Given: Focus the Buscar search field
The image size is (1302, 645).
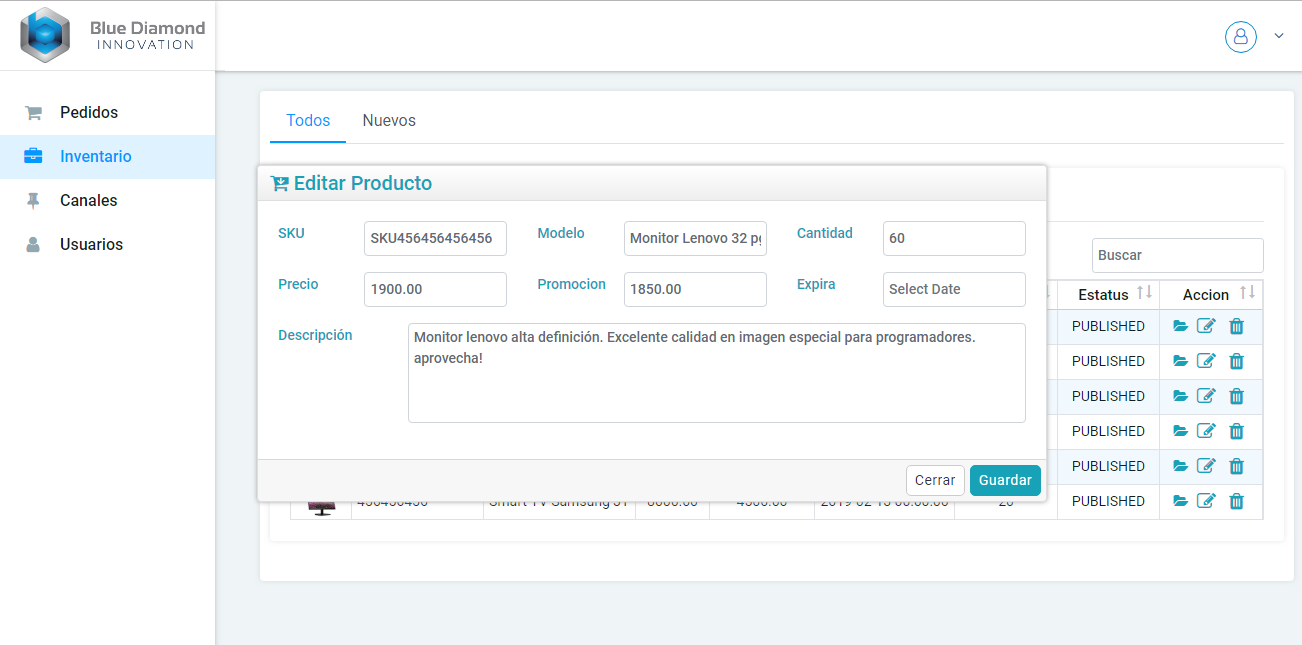Looking at the screenshot, I should click(1177, 255).
